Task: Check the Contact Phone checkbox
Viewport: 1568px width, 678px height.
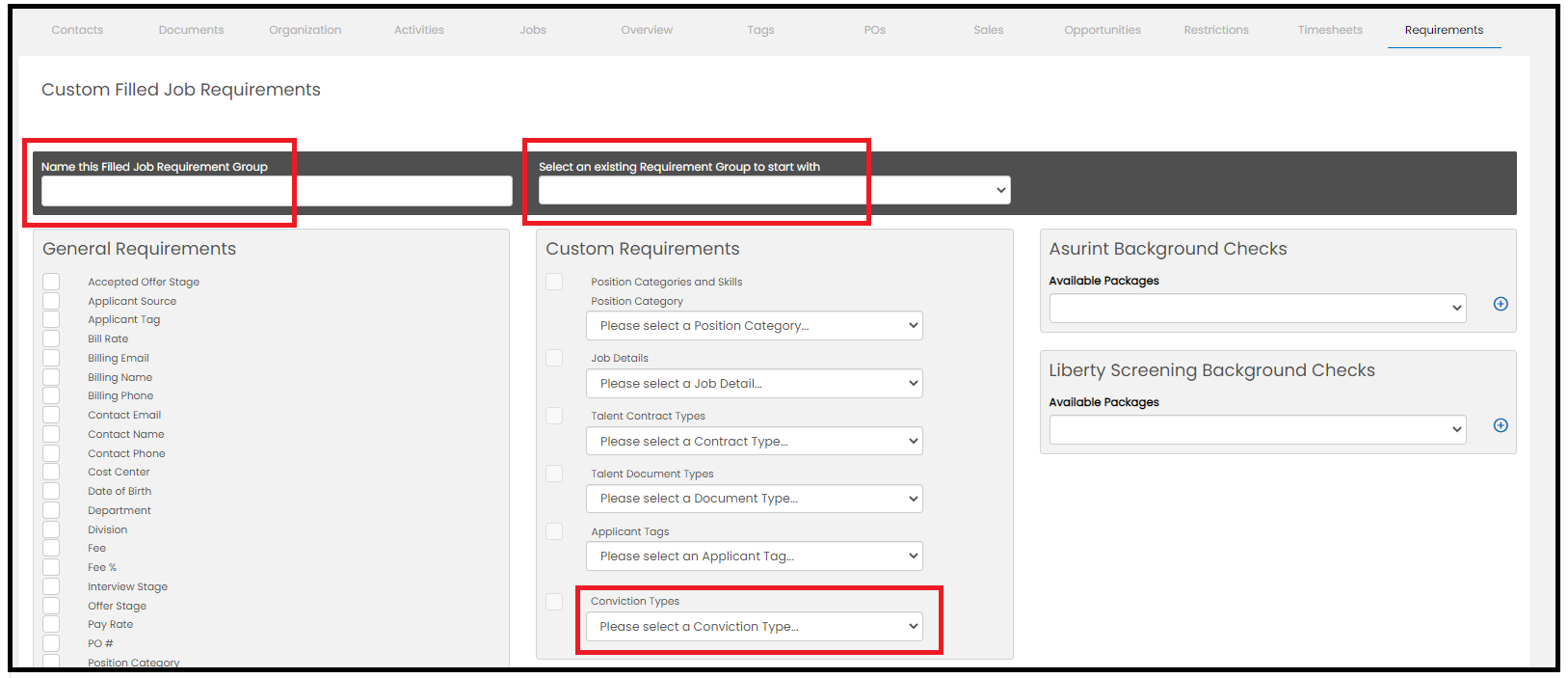Action: 51,453
